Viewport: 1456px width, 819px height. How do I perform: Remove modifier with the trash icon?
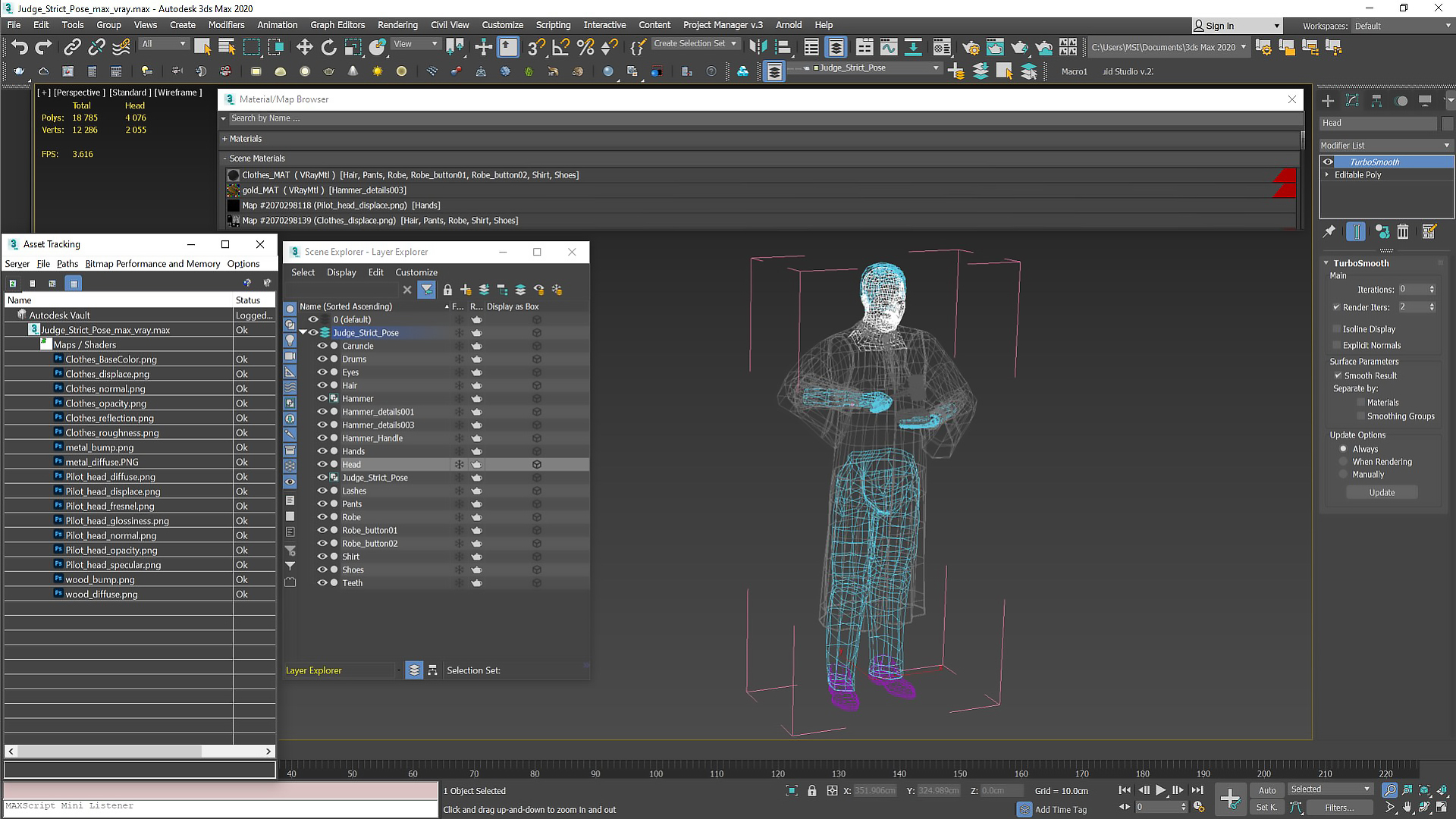pos(1403,231)
